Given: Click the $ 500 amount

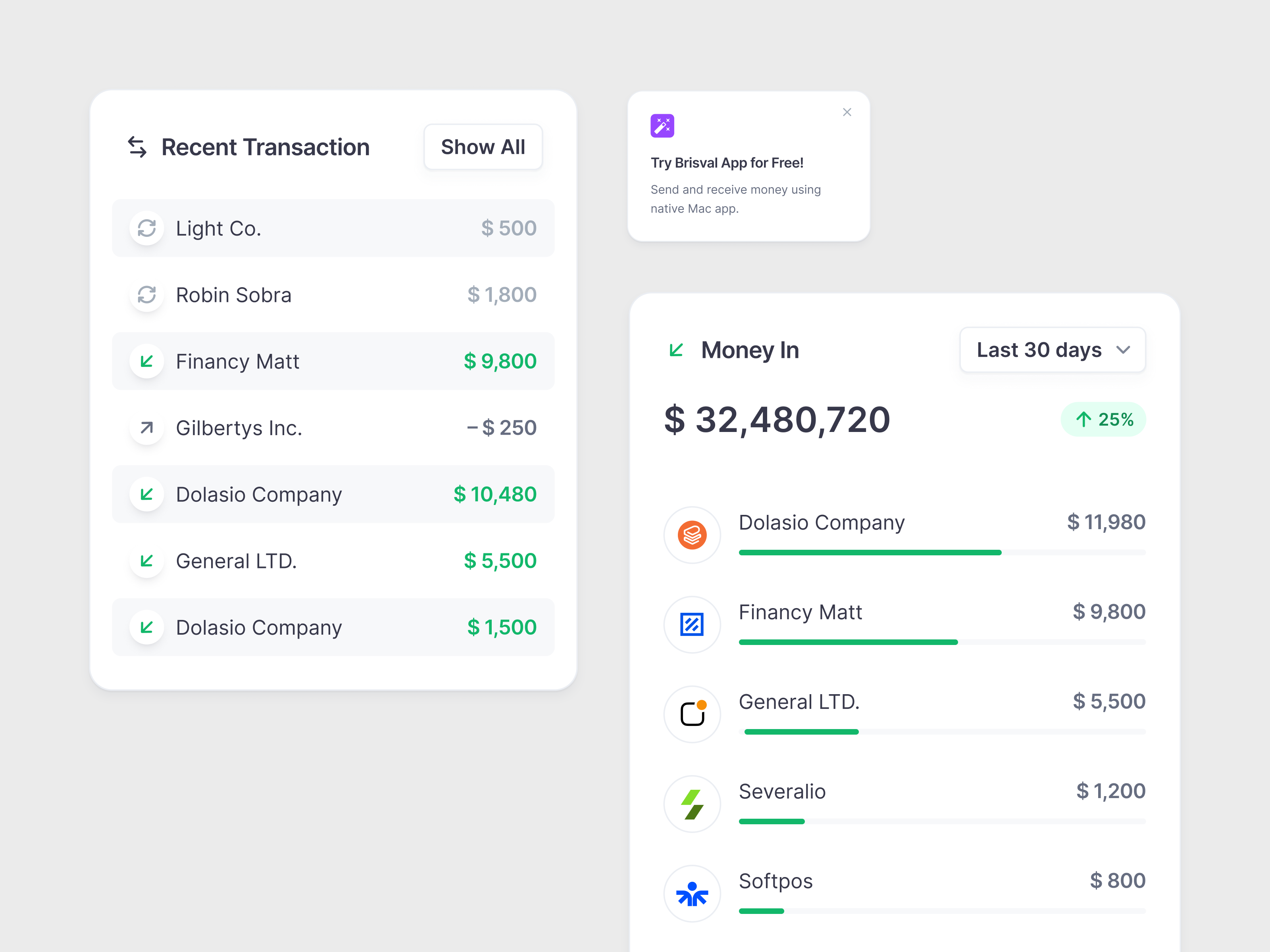Looking at the screenshot, I should pos(509,228).
